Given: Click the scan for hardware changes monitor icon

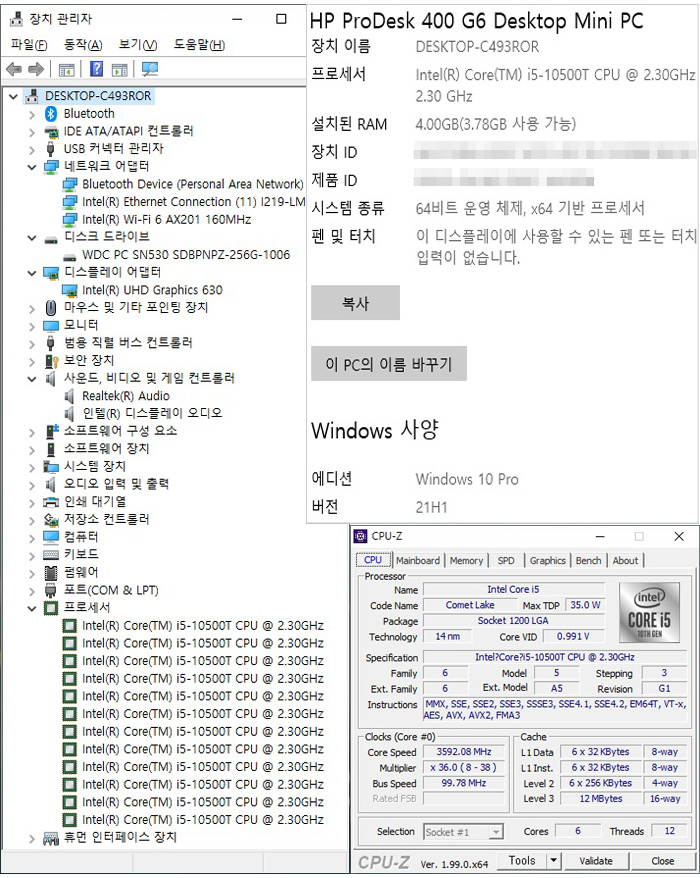Looking at the screenshot, I should (150, 69).
